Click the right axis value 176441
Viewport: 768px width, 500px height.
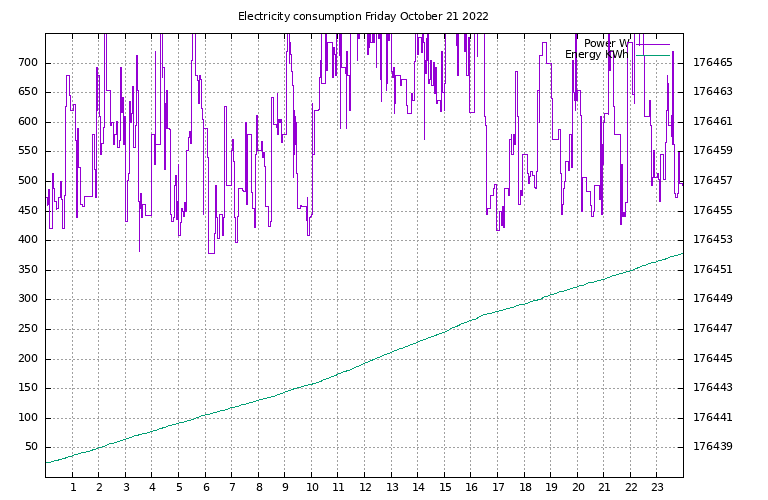(713, 417)
